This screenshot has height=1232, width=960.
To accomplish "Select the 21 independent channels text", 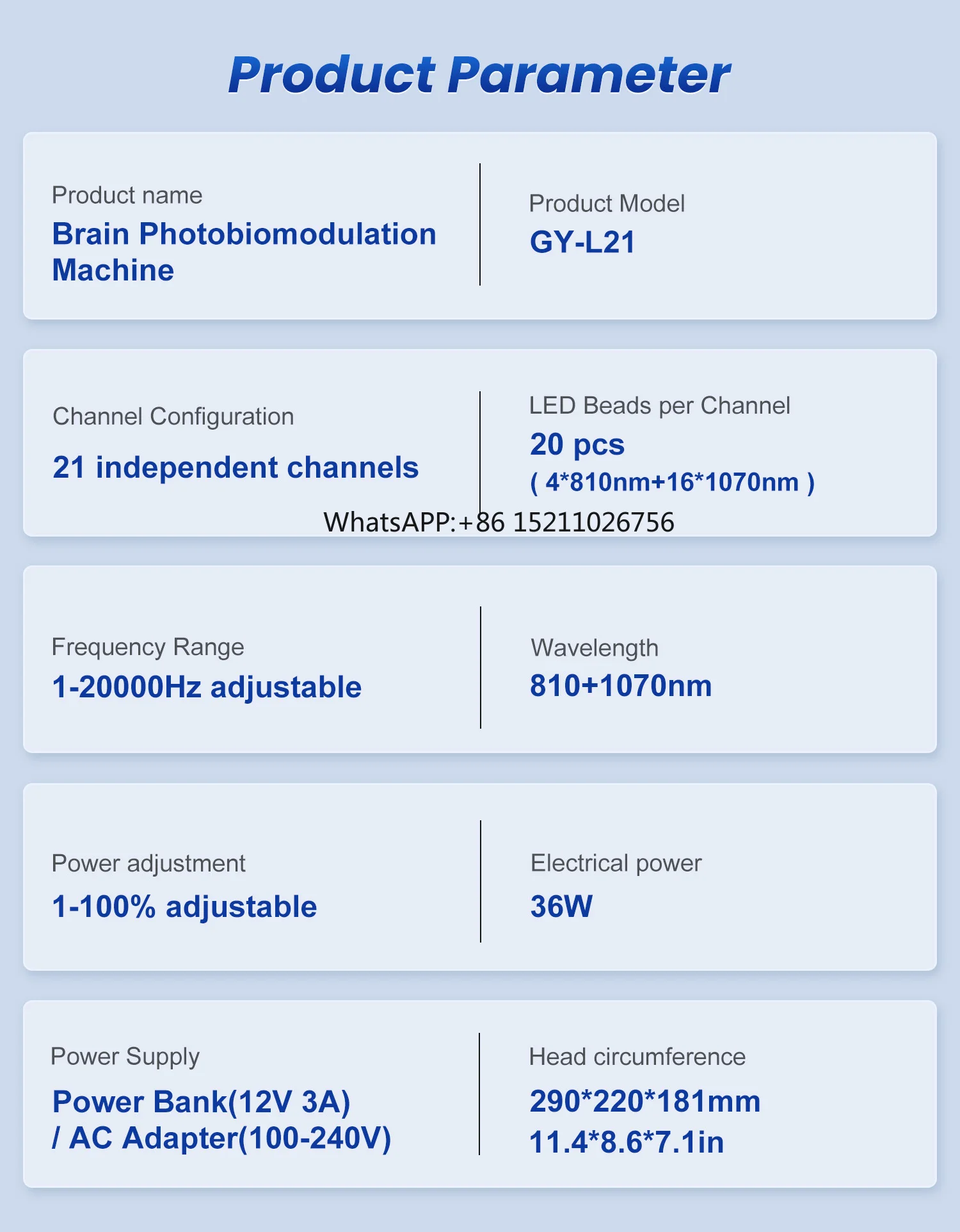I will click(236, 467).
